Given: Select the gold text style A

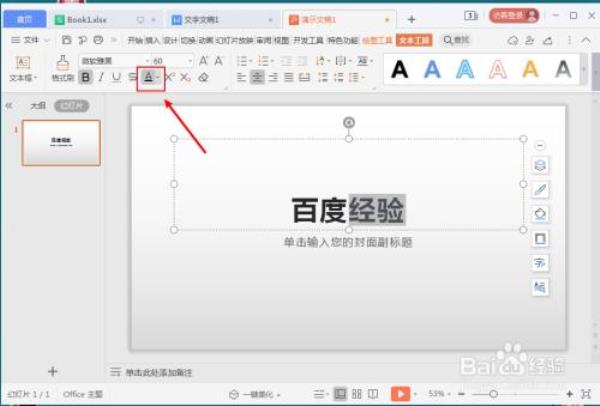Looking at the screenshot, I should point(530,70).
